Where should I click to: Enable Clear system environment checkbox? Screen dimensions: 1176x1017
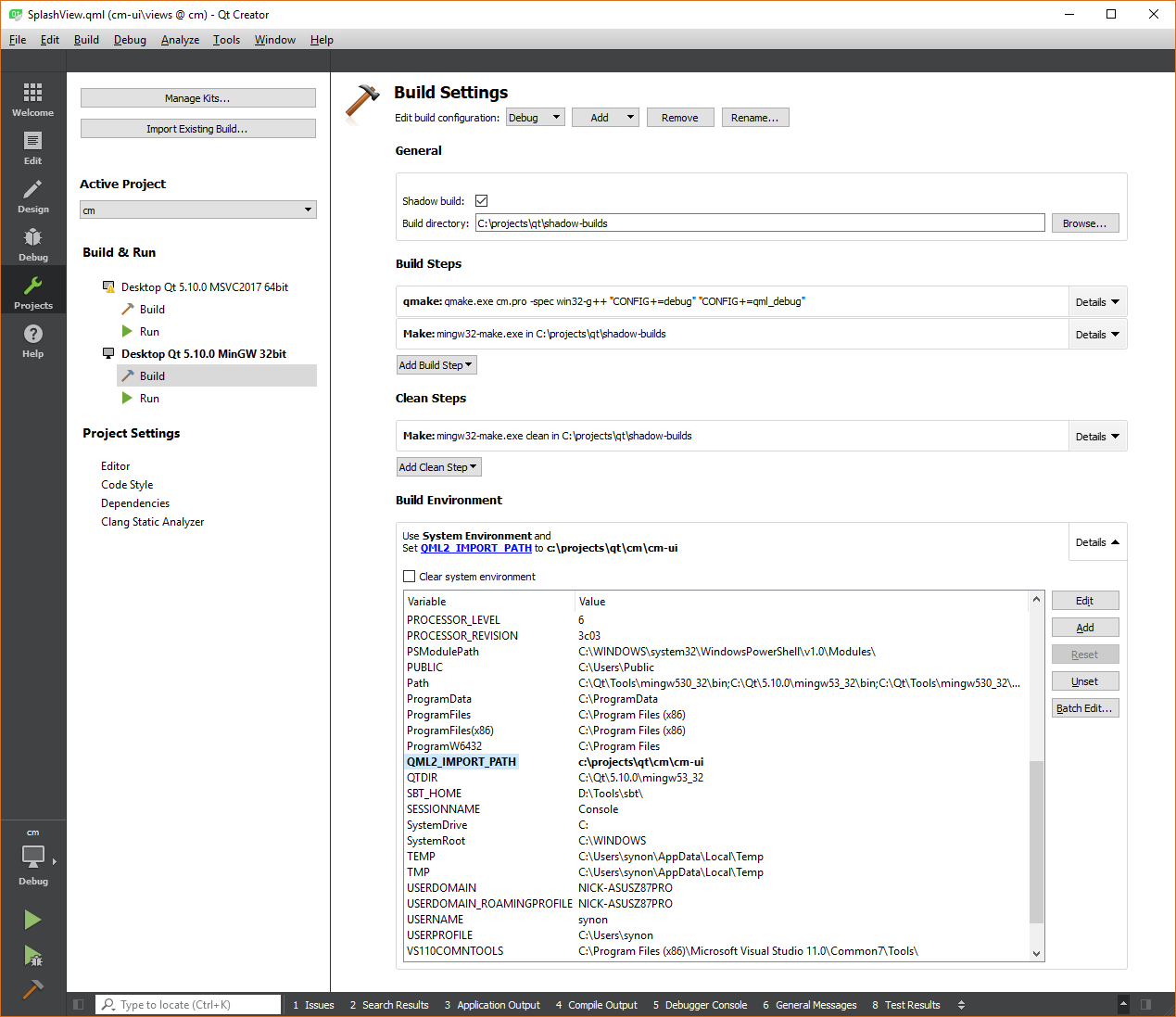pos(410,577)
